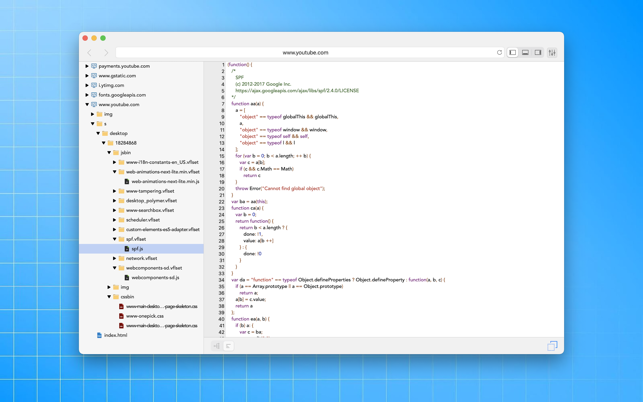
Task: Collapse the cssbin folder
Action: point(109,297)
